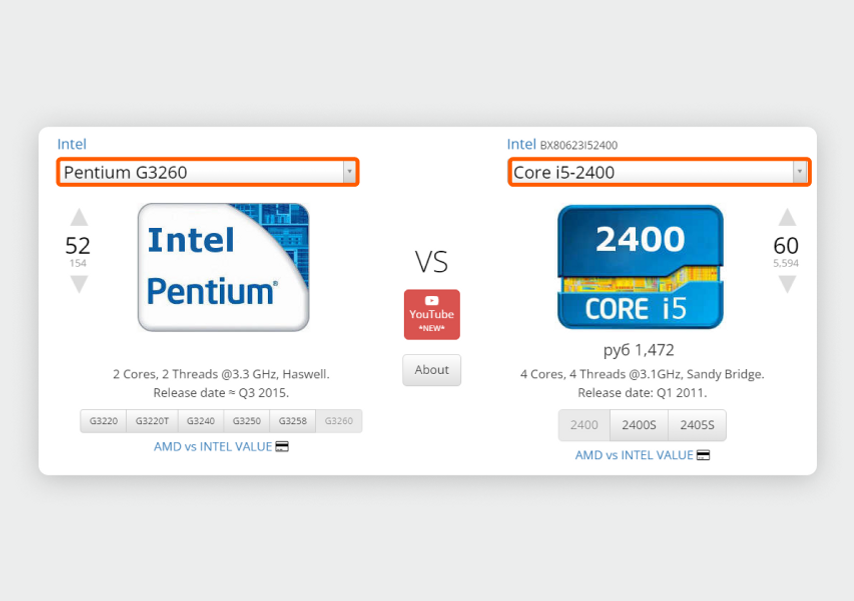Switch to the G3258 variant tab

point(292,421)
